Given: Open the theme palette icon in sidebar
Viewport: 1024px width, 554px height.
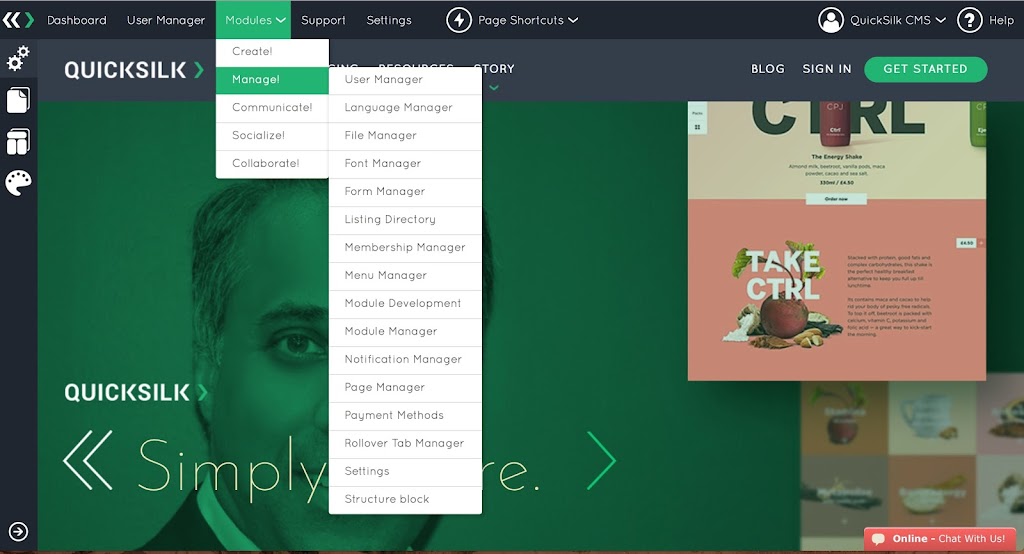Looking at the screenshot, I should coord(18,183).
